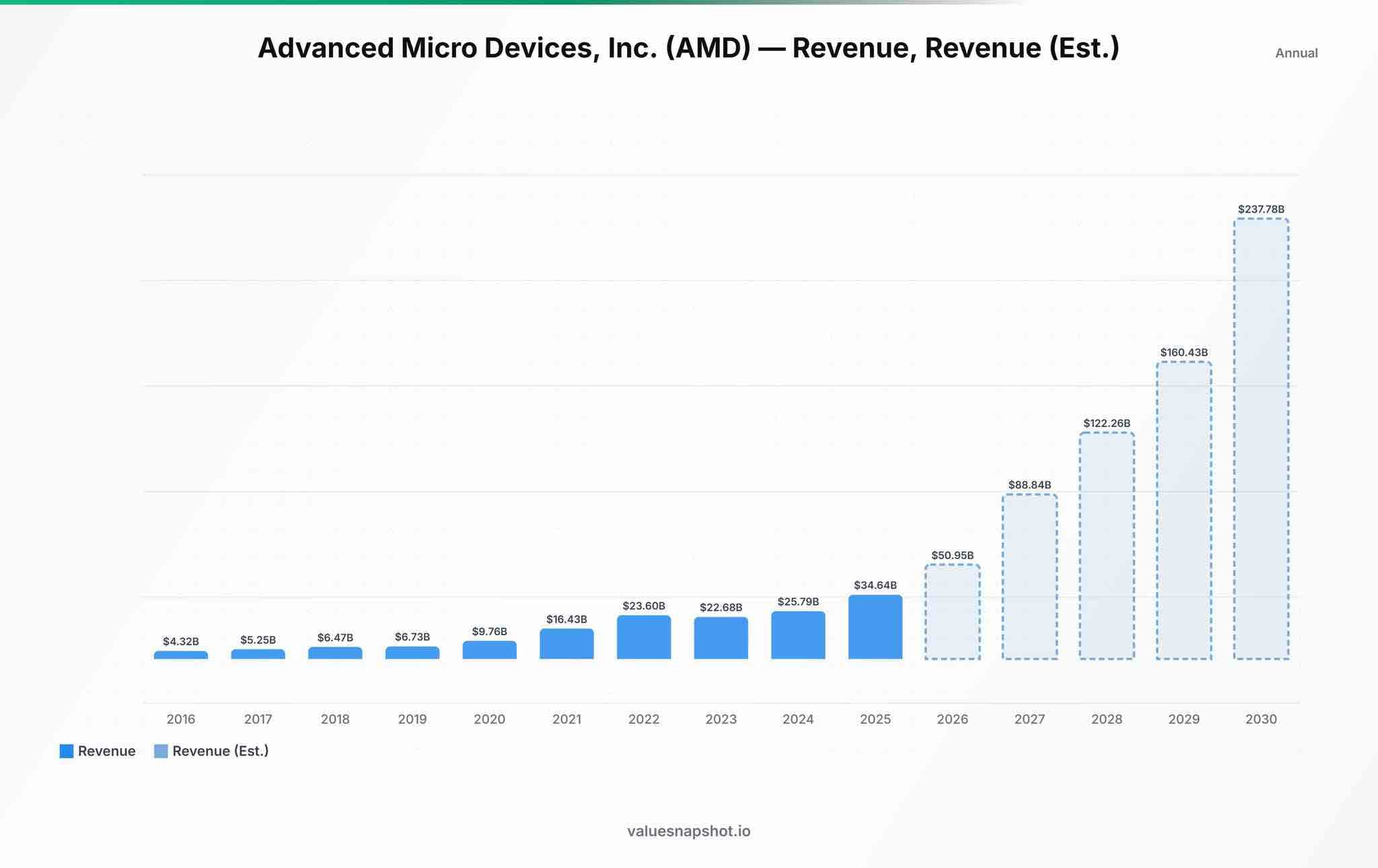
Task: Click the $22.68B value label
Action: pyautogui.click(x=721, y=608)
